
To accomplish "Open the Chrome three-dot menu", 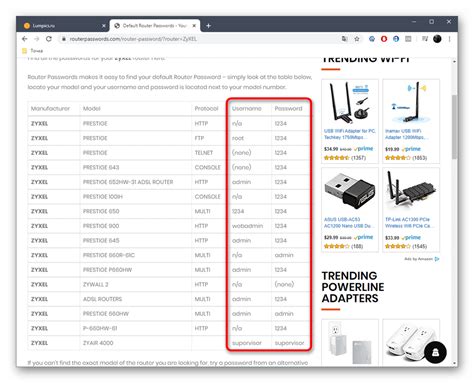I will (449, 39).
